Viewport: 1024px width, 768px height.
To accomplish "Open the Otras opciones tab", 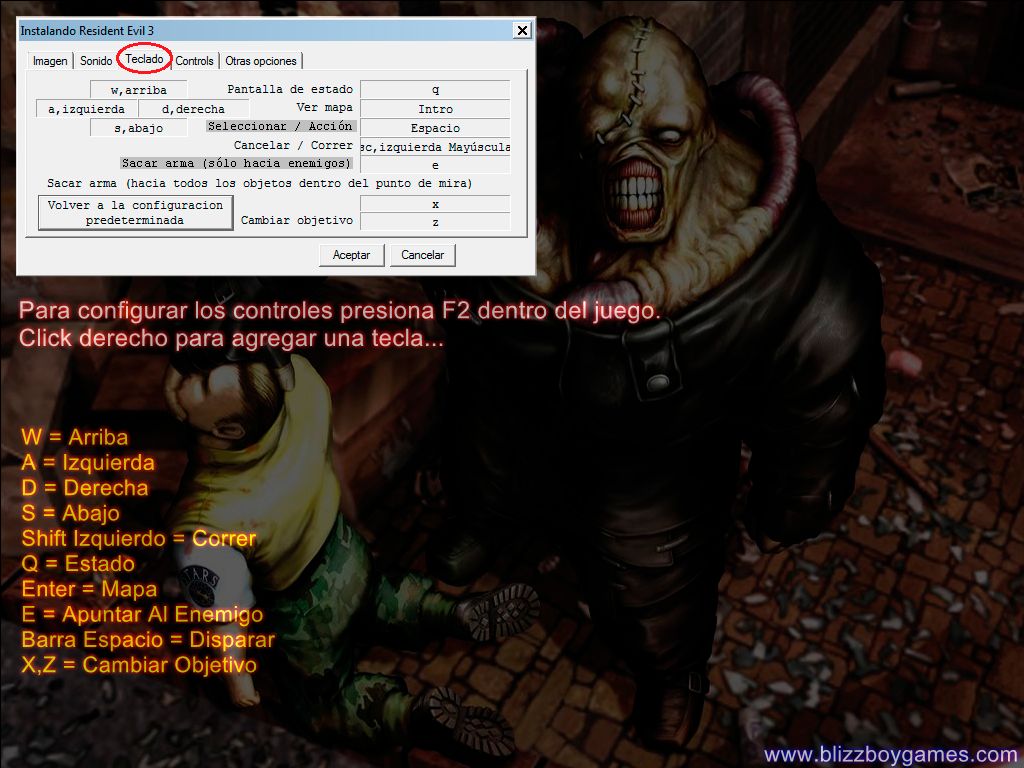I will click(x=261, y=61).
